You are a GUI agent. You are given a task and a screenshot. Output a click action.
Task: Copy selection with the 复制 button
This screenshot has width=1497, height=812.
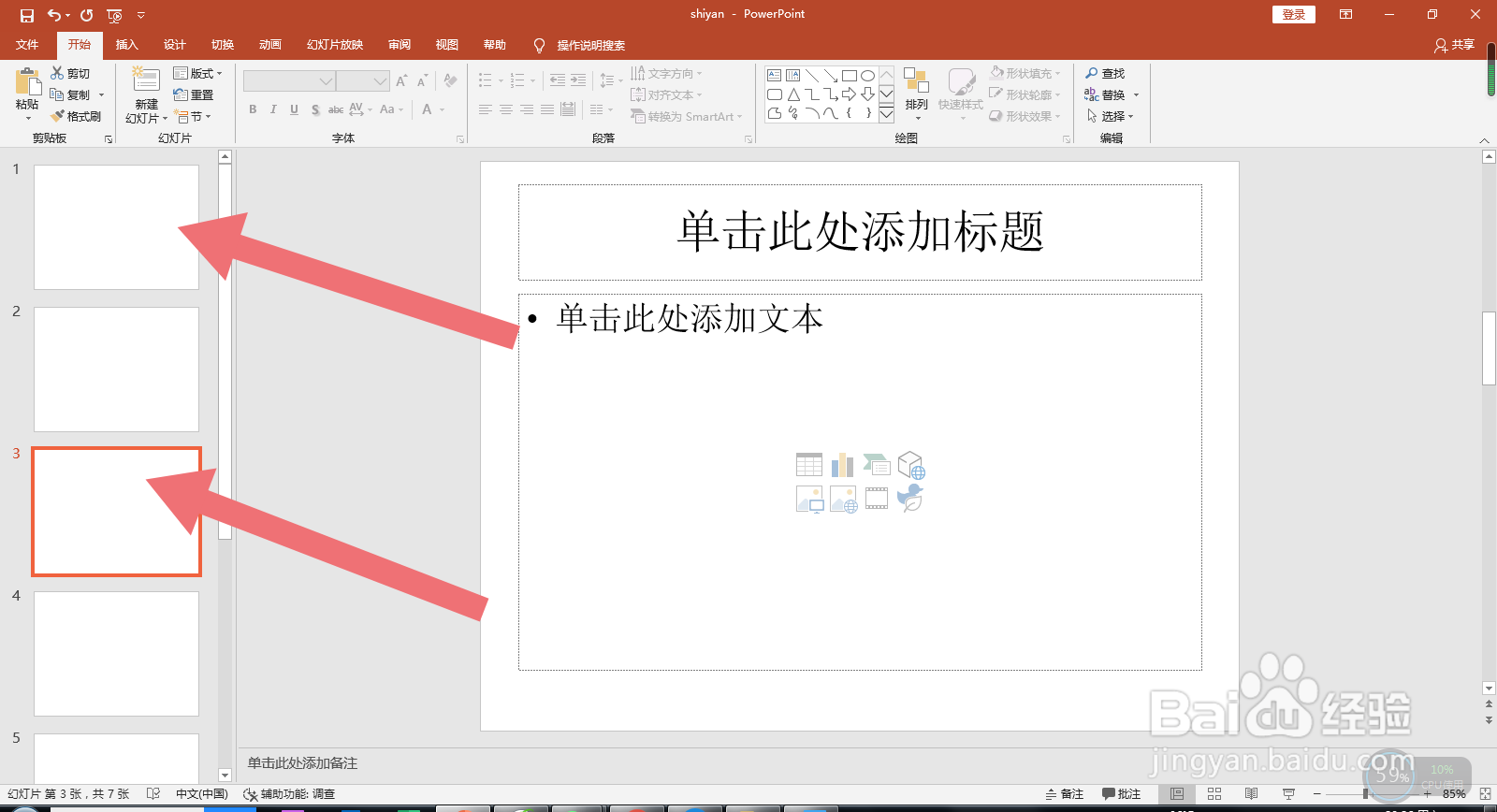[x=71, y=94]
